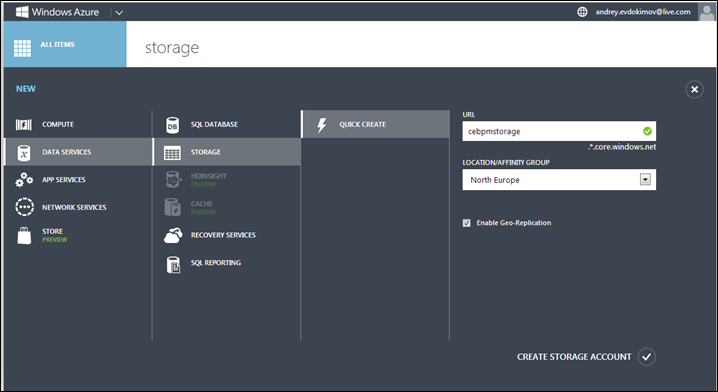This screenshot has width=718, height=392.
Task: Click the user avatar icon
Action: [x=707, y=12]
